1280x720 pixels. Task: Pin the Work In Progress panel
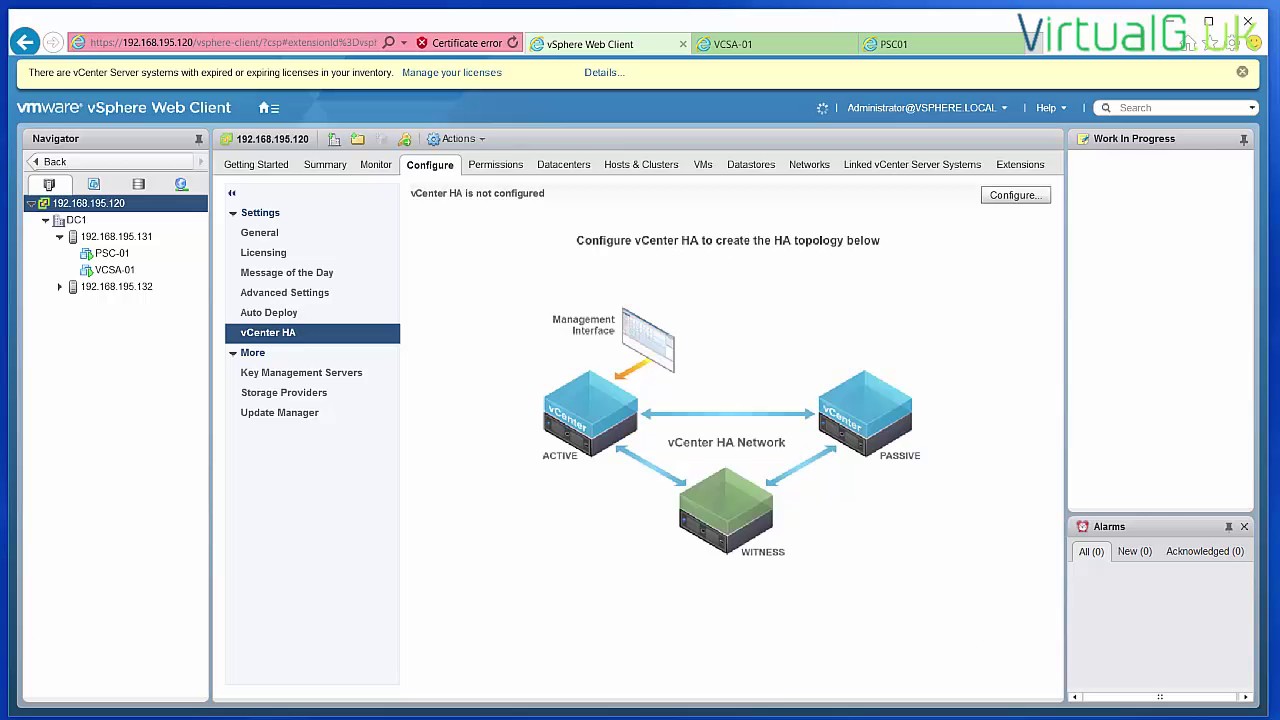point(1244,140)
